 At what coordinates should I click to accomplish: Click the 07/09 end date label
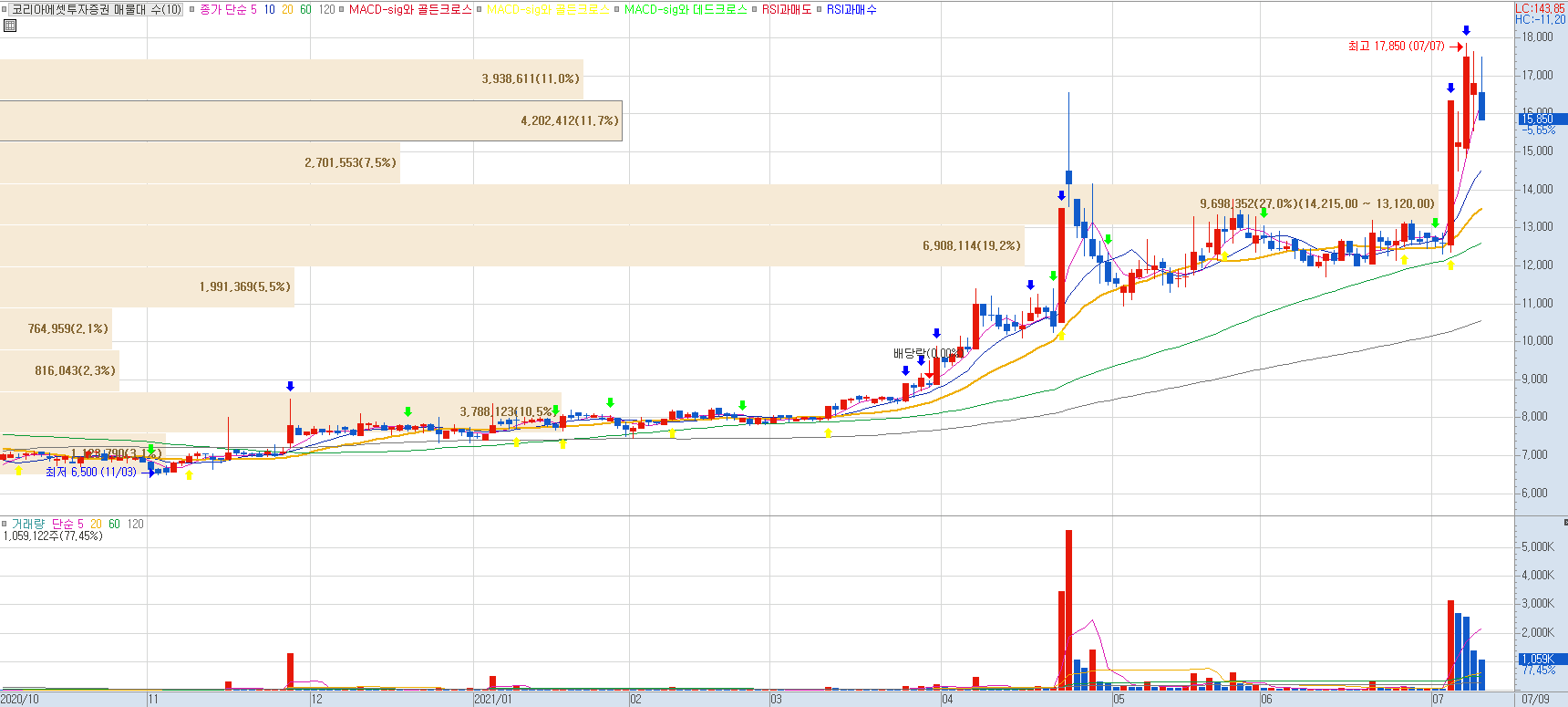(1535, 700)
